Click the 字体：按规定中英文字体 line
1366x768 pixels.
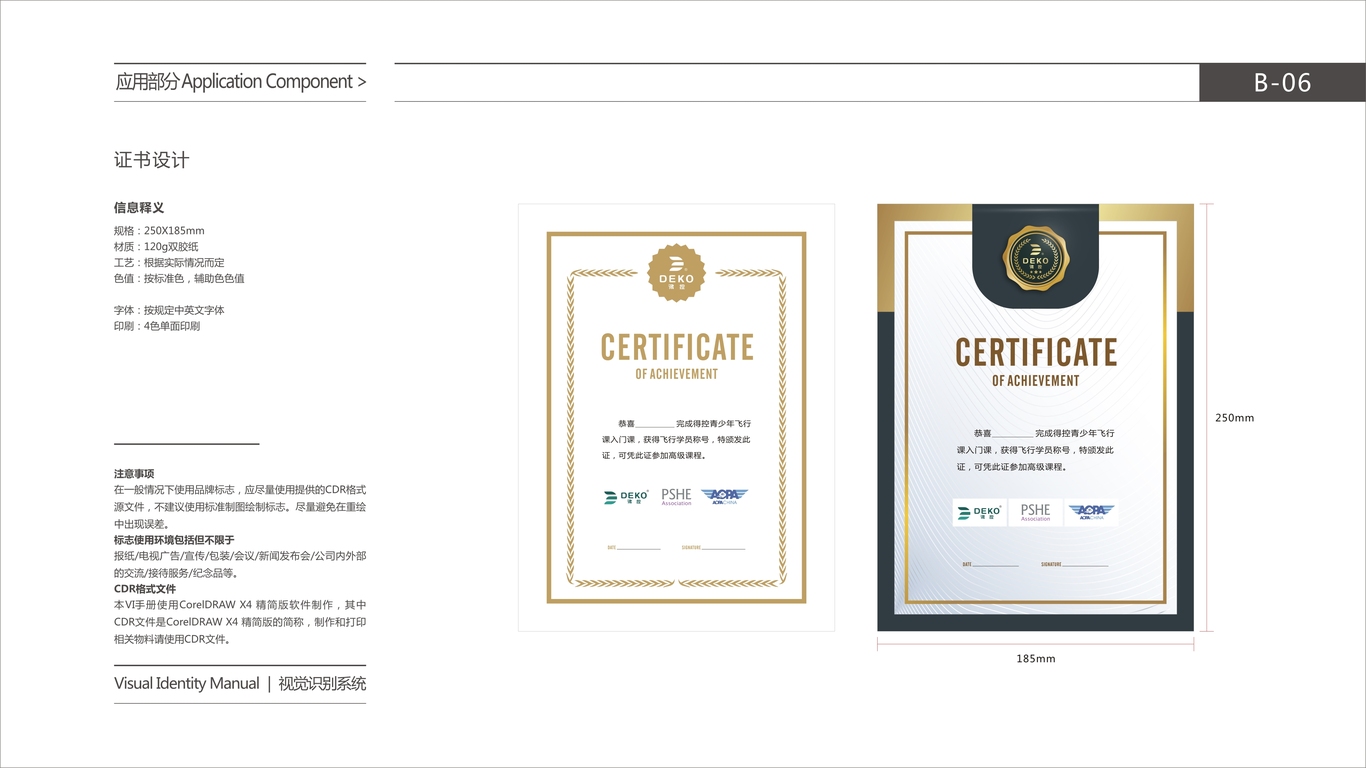[x=169, y=311]
